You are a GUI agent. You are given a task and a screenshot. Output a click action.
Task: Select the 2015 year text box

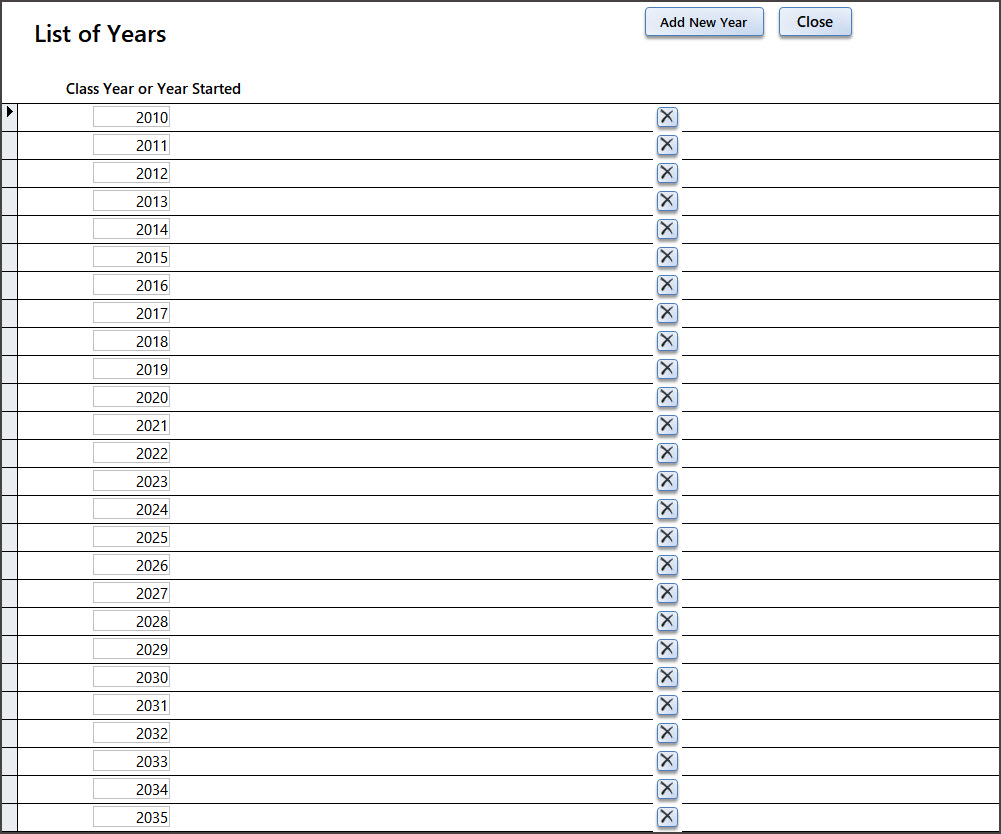[x=132, y=257]
